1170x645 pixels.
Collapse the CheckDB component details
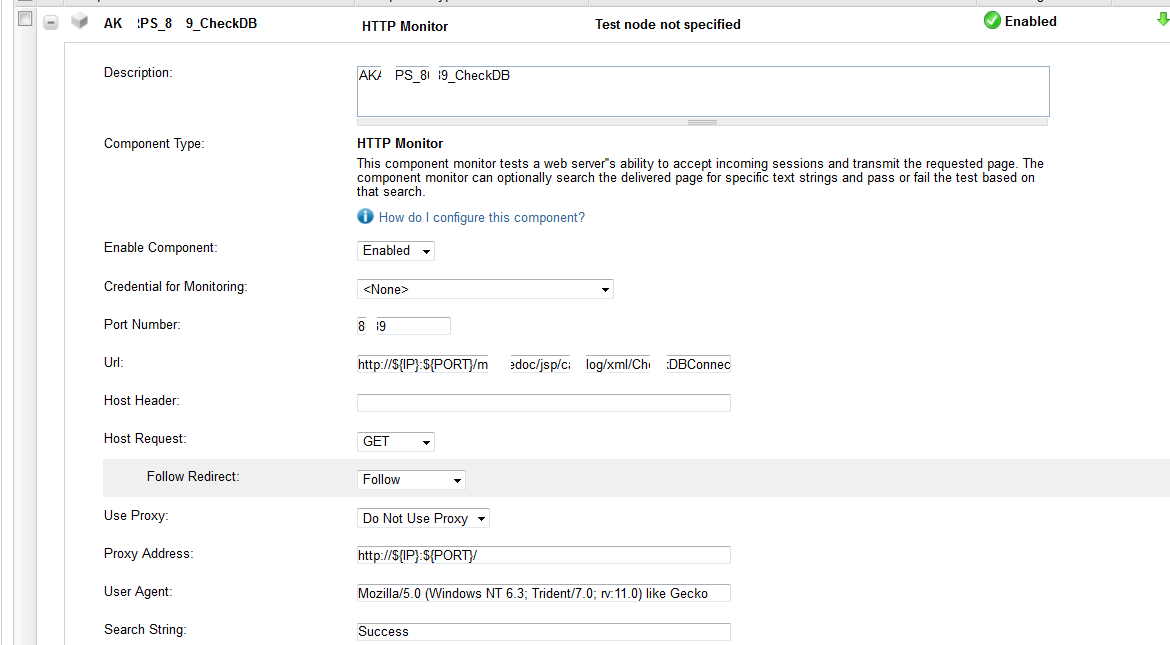[x=51, y=23]
